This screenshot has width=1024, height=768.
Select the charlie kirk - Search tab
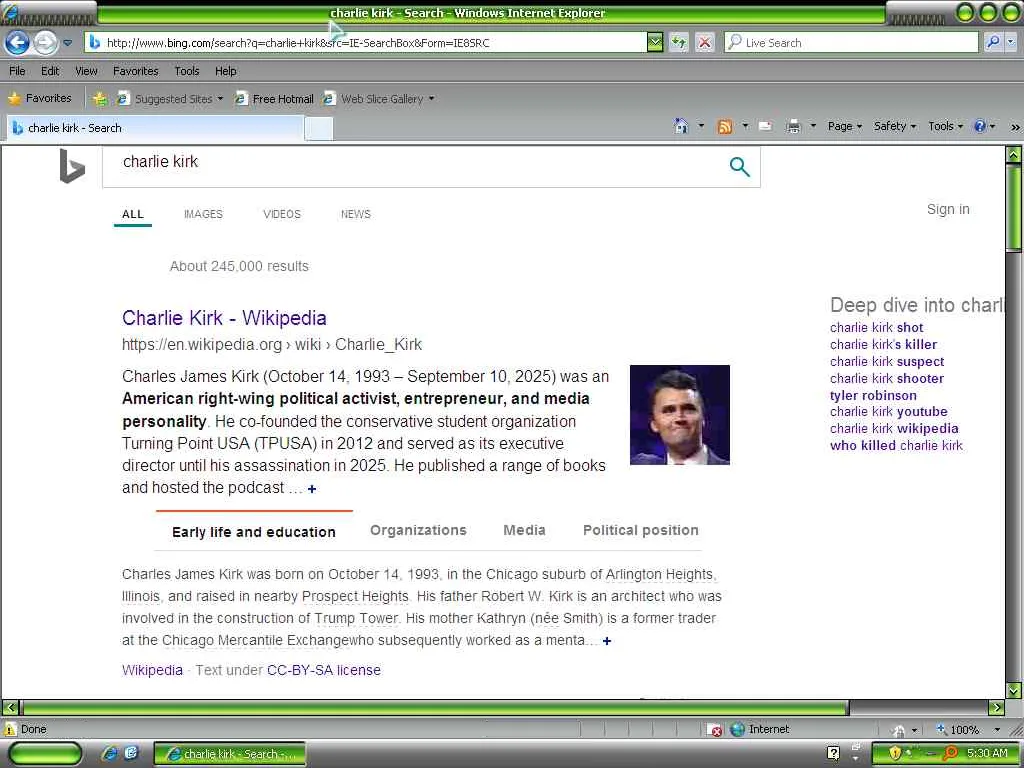(x=155, y=128)
